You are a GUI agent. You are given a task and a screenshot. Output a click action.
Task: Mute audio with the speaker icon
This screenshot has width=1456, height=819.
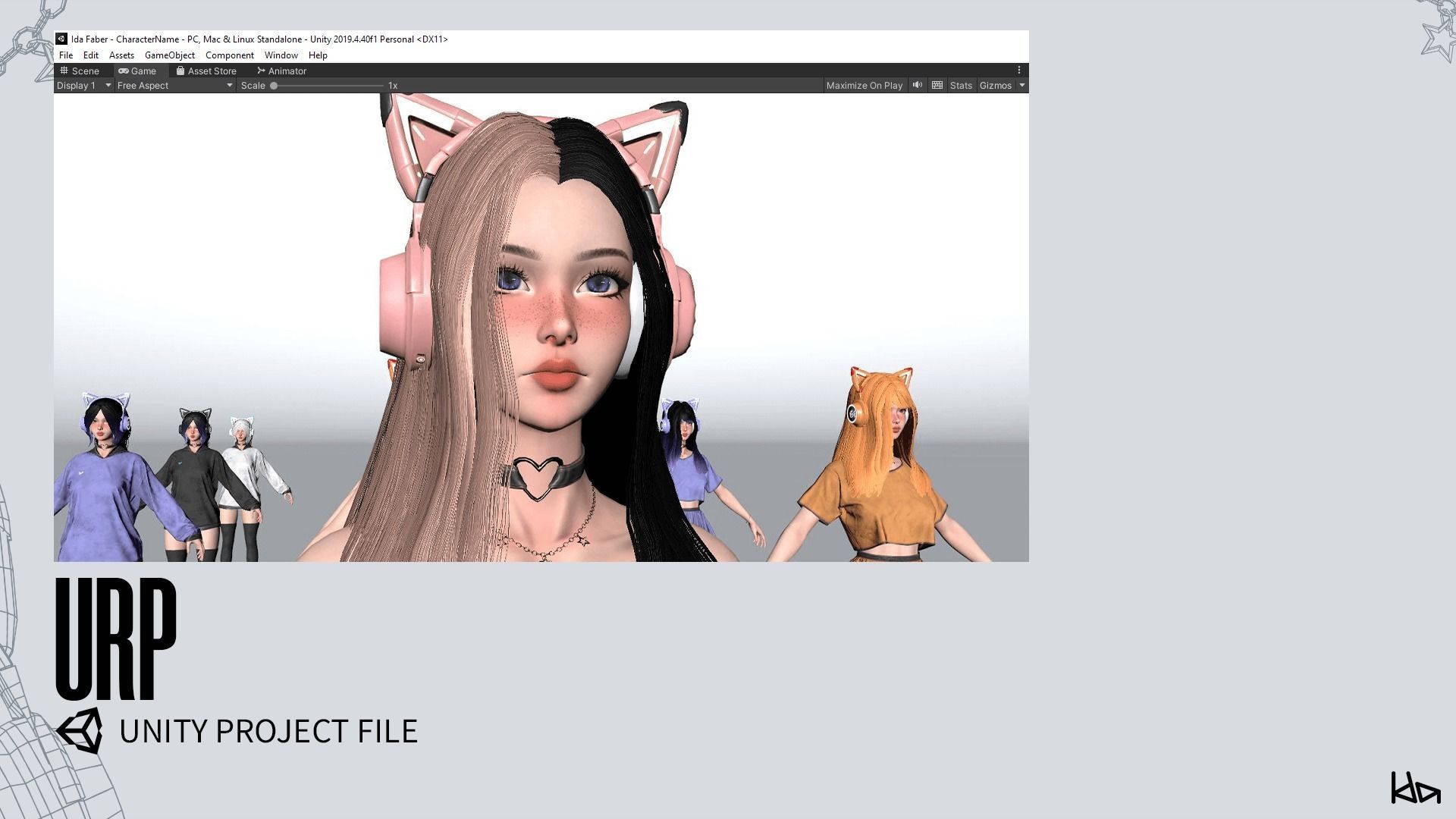click(918, 86)
